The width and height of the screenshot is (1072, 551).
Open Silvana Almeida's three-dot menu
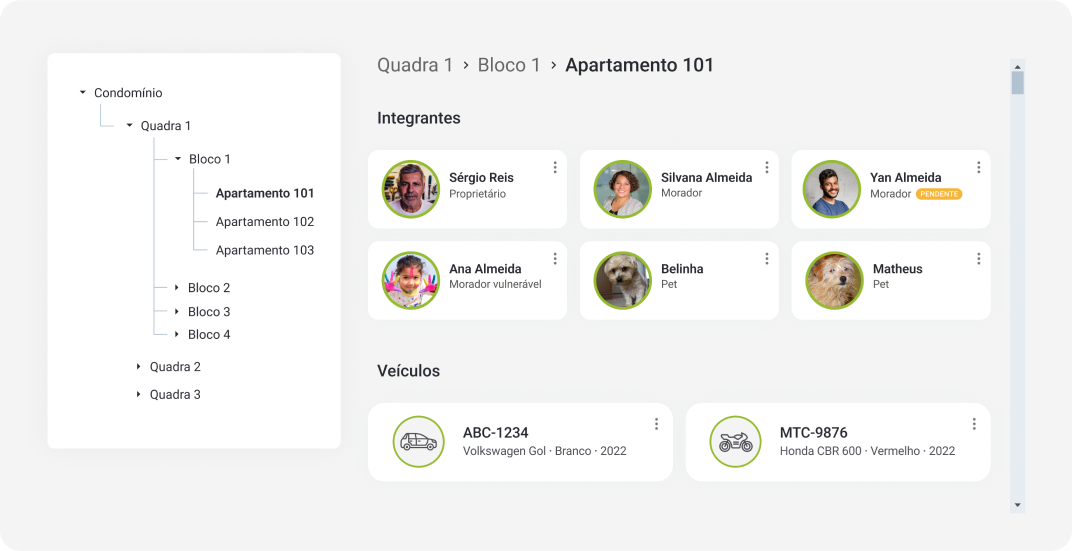click(x=767, y=168)
